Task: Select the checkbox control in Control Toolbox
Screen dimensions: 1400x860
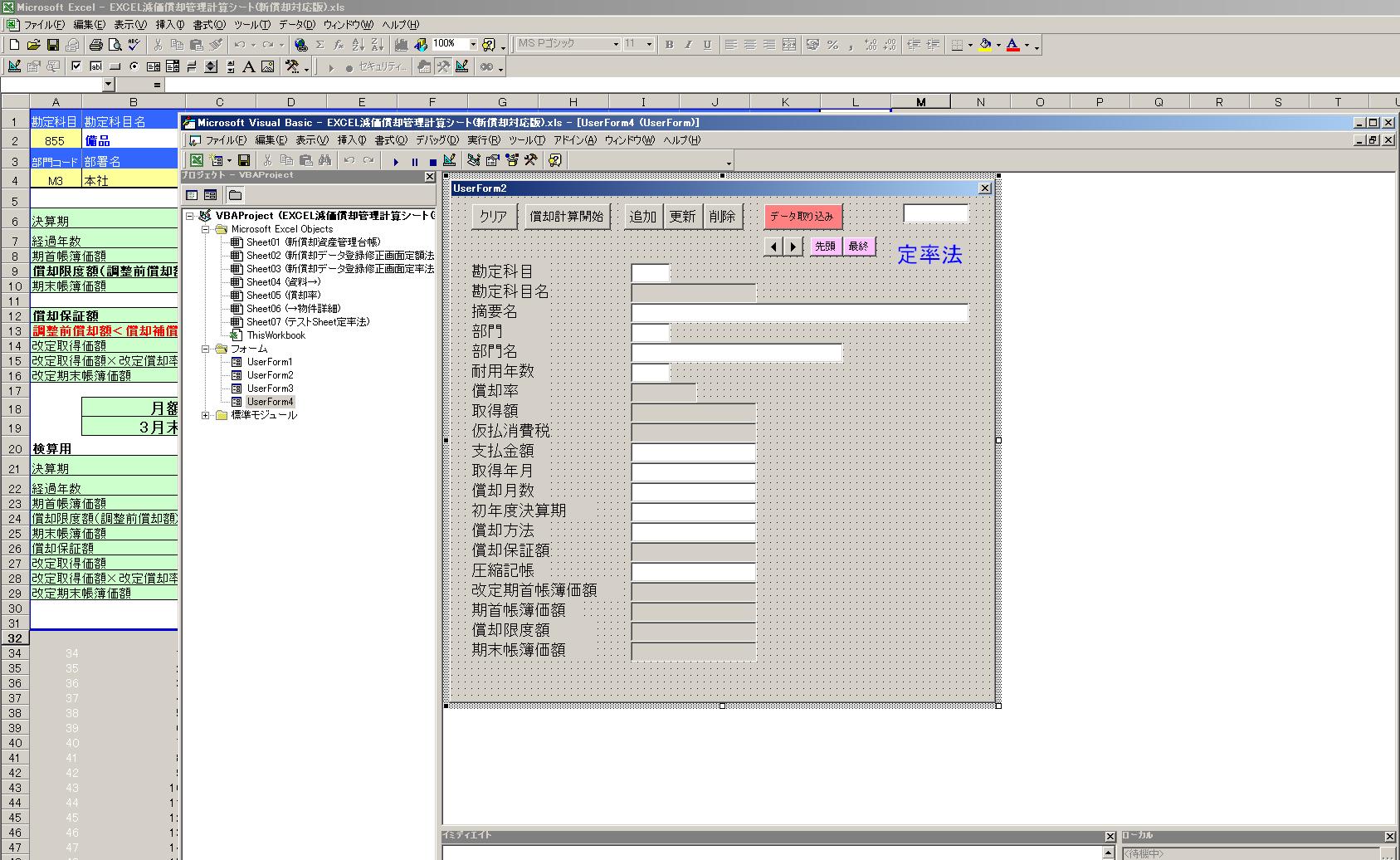Action: click(x=76, y=66)
